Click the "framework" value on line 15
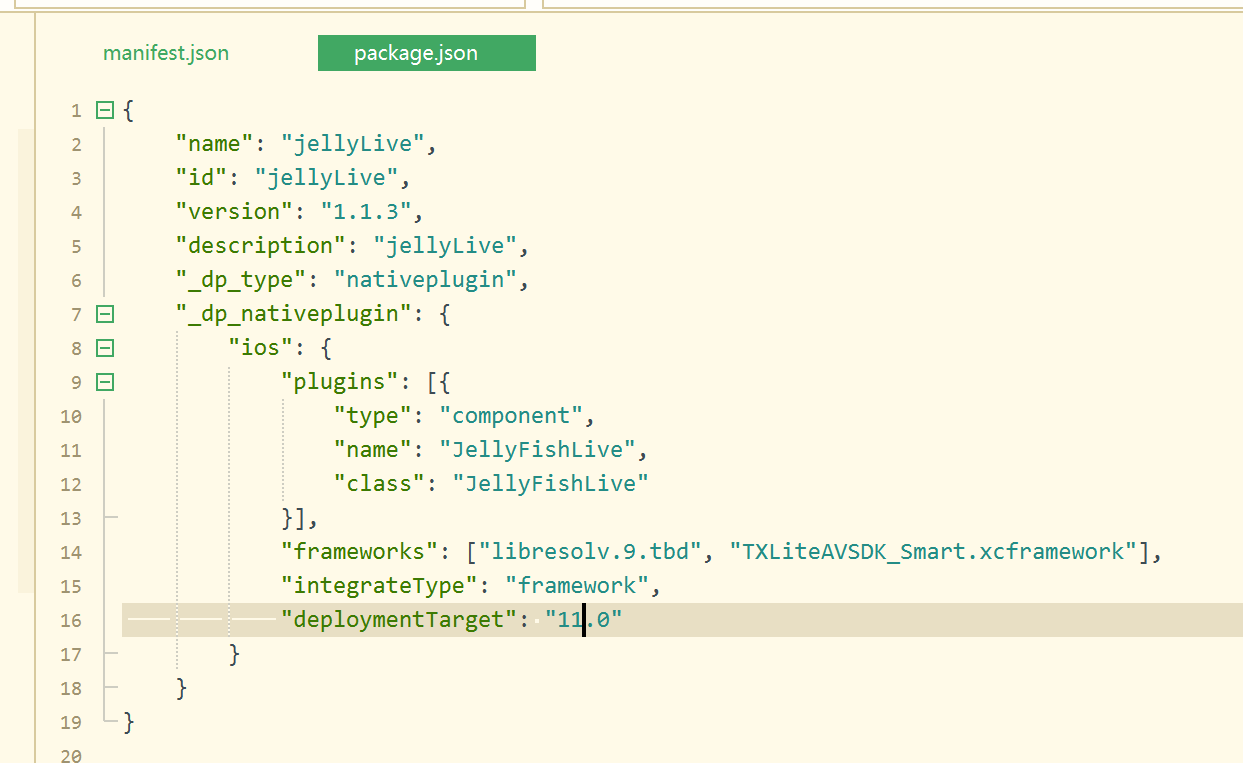Screen dimensions: 1243x763 pyautogui.click(x=576, y=586)
